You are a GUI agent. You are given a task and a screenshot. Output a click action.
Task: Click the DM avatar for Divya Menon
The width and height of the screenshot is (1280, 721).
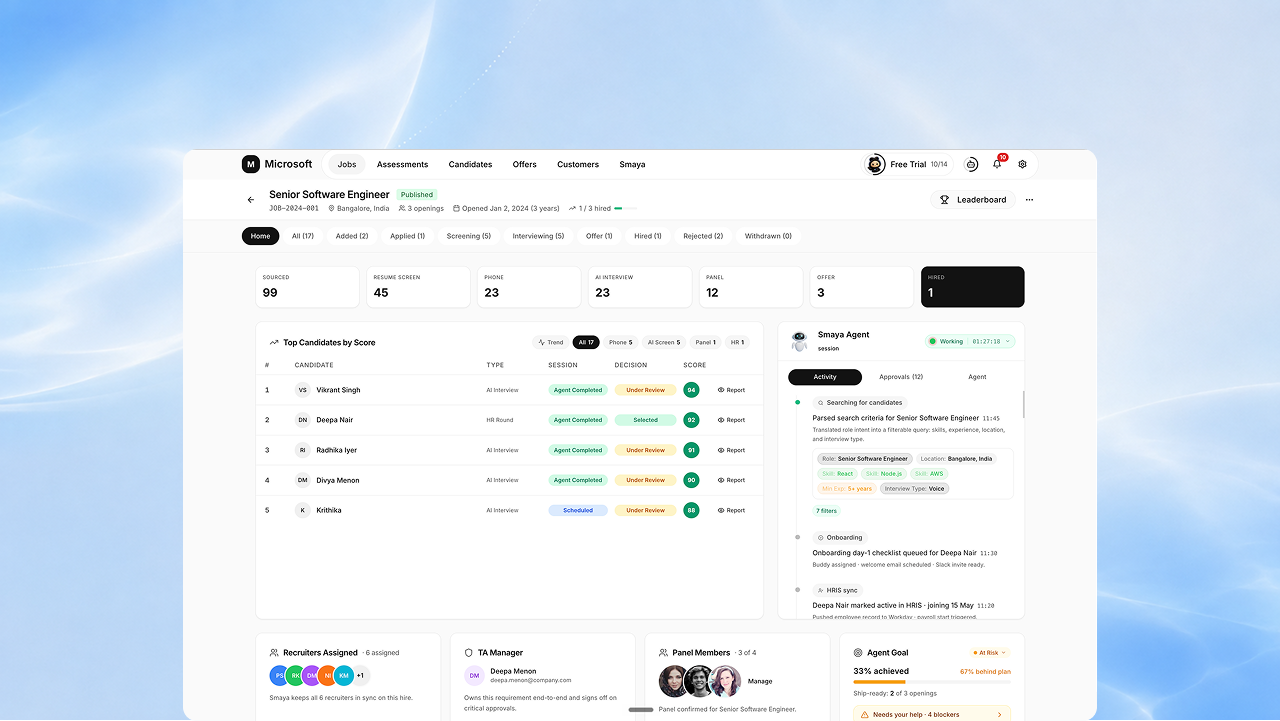click(302, 480)
